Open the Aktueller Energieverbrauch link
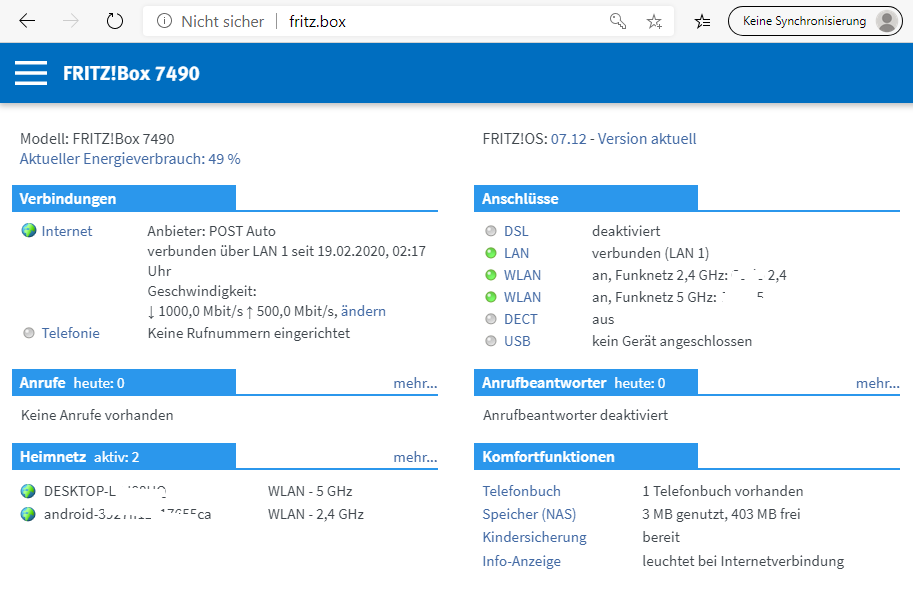Viewport: 913px width, 593px height. pyautogui.click(x=130, y=159)
